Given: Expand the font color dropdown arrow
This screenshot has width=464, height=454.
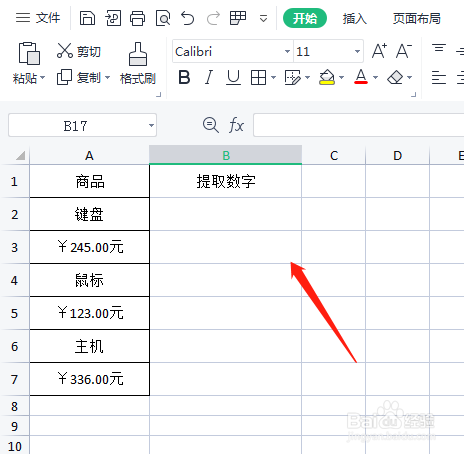Looking at the screenshot, I should tap(375, 78).
